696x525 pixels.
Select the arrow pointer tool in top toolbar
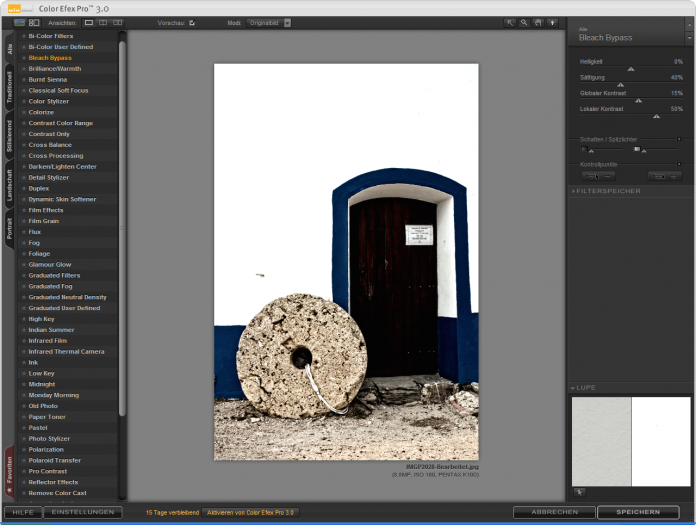510,22
